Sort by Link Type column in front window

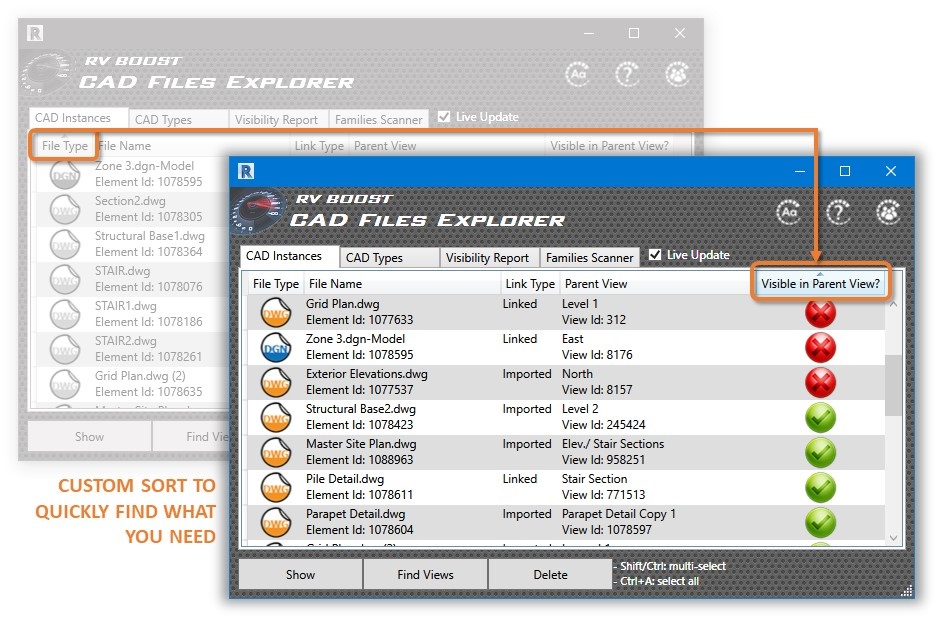[530, 284]
